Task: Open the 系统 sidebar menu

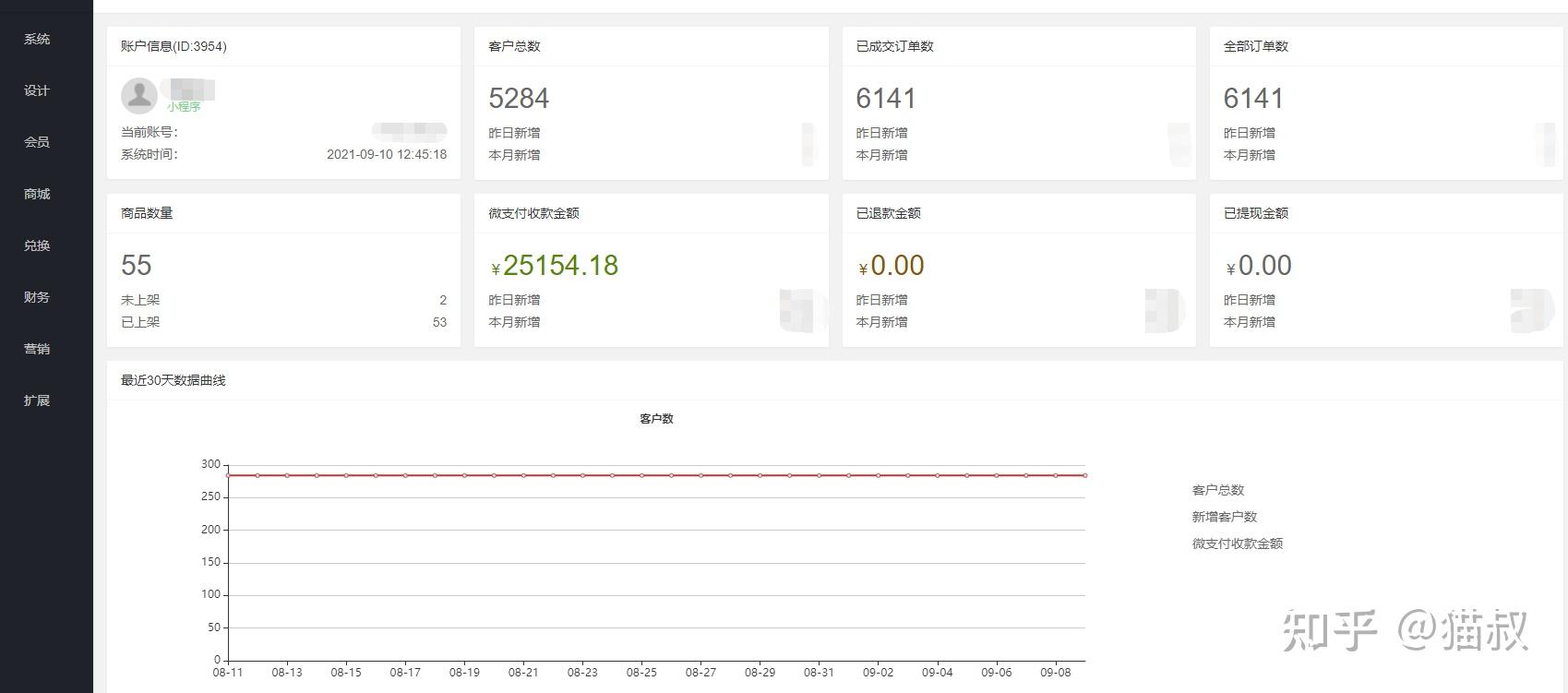Action: point(37,39)
